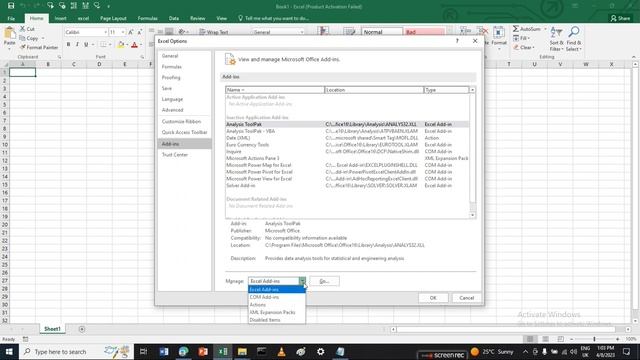Switch to the Page Layout ribbon tab
Screen dimensions: 640x360
(113, 18)
